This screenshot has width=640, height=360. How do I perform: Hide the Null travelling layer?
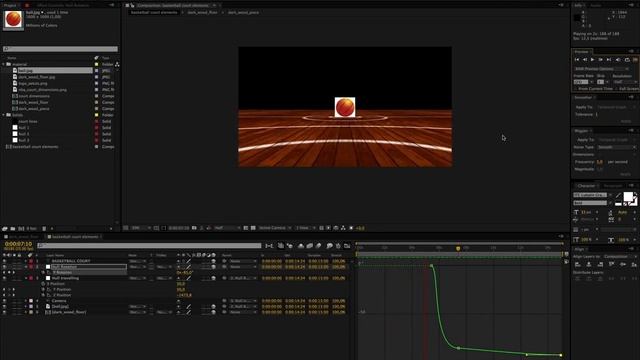click(x=4, y=278)
